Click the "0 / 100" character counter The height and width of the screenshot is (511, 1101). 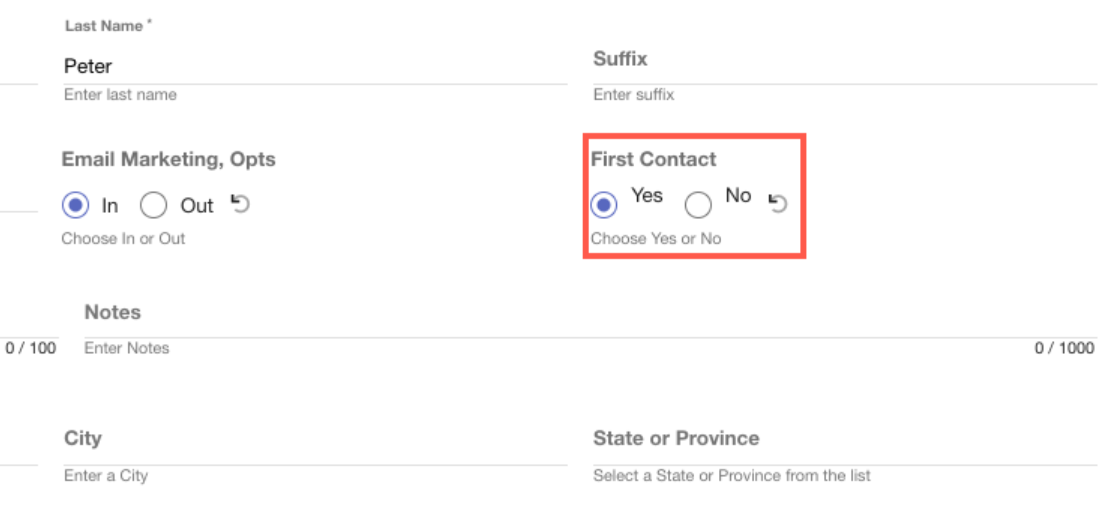coord(30,348)
